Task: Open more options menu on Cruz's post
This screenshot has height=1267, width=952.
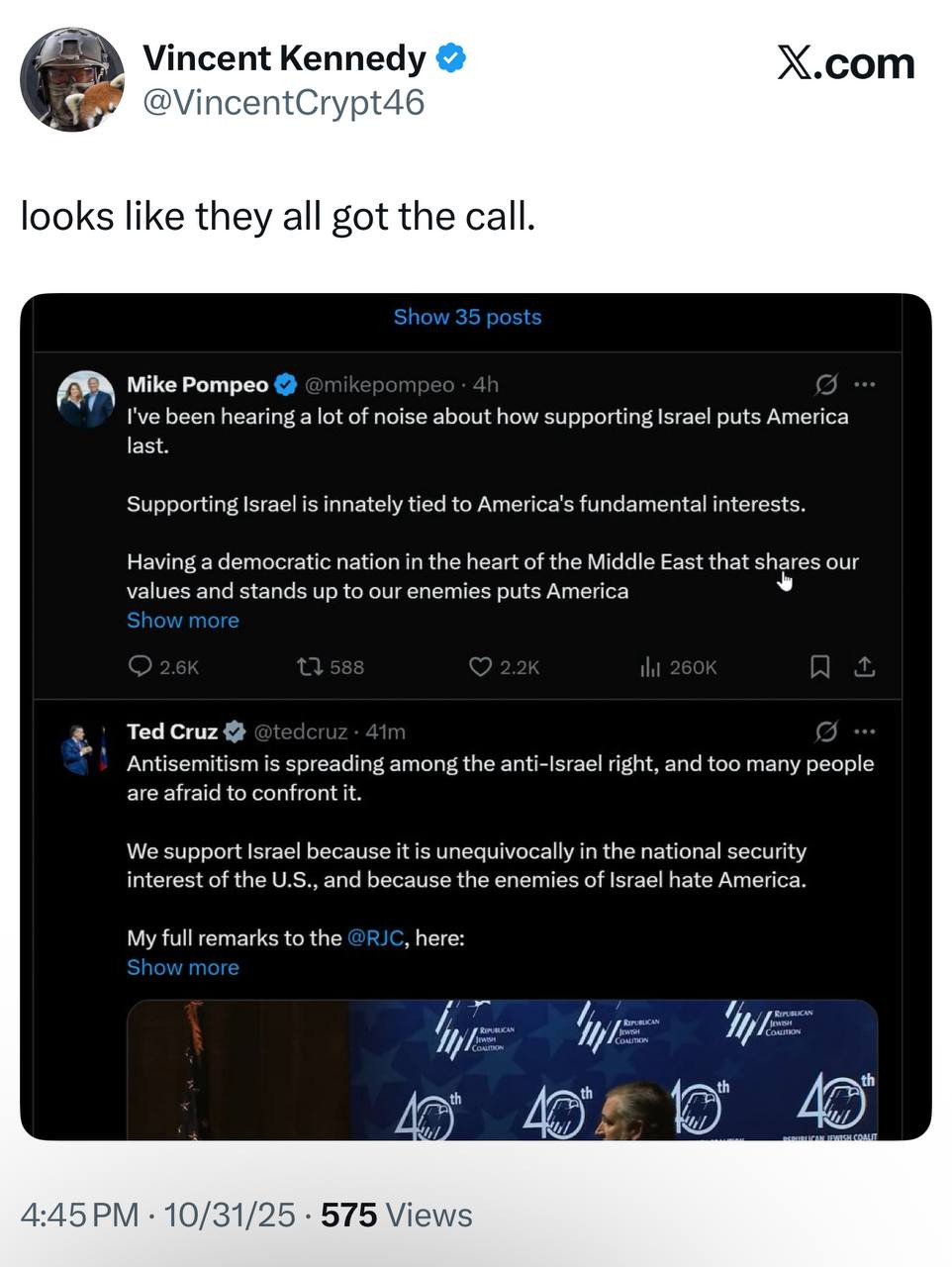Action: (x=865, y=731)
